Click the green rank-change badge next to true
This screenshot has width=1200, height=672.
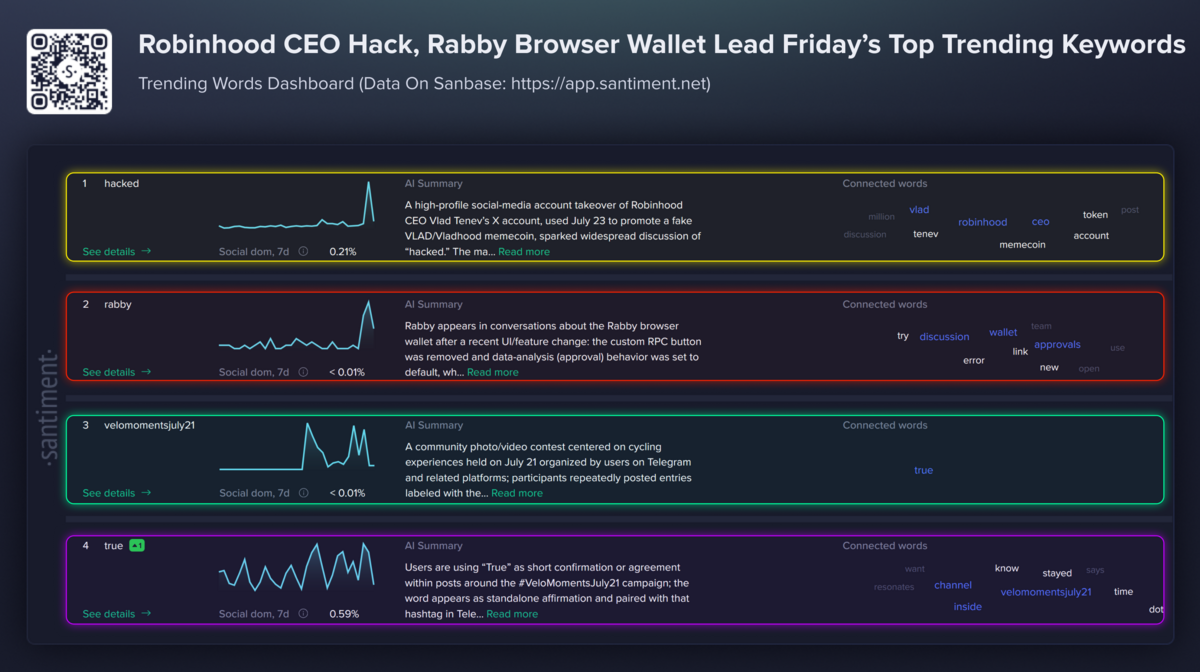138,546
